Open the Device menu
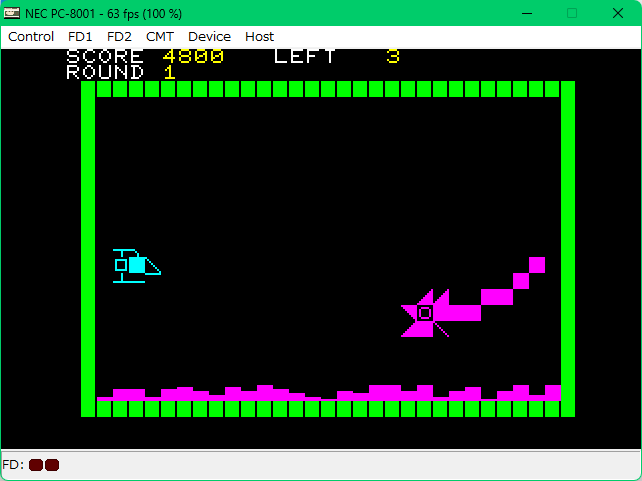Viewport: 642px width, 481px height. click(209, 36)
